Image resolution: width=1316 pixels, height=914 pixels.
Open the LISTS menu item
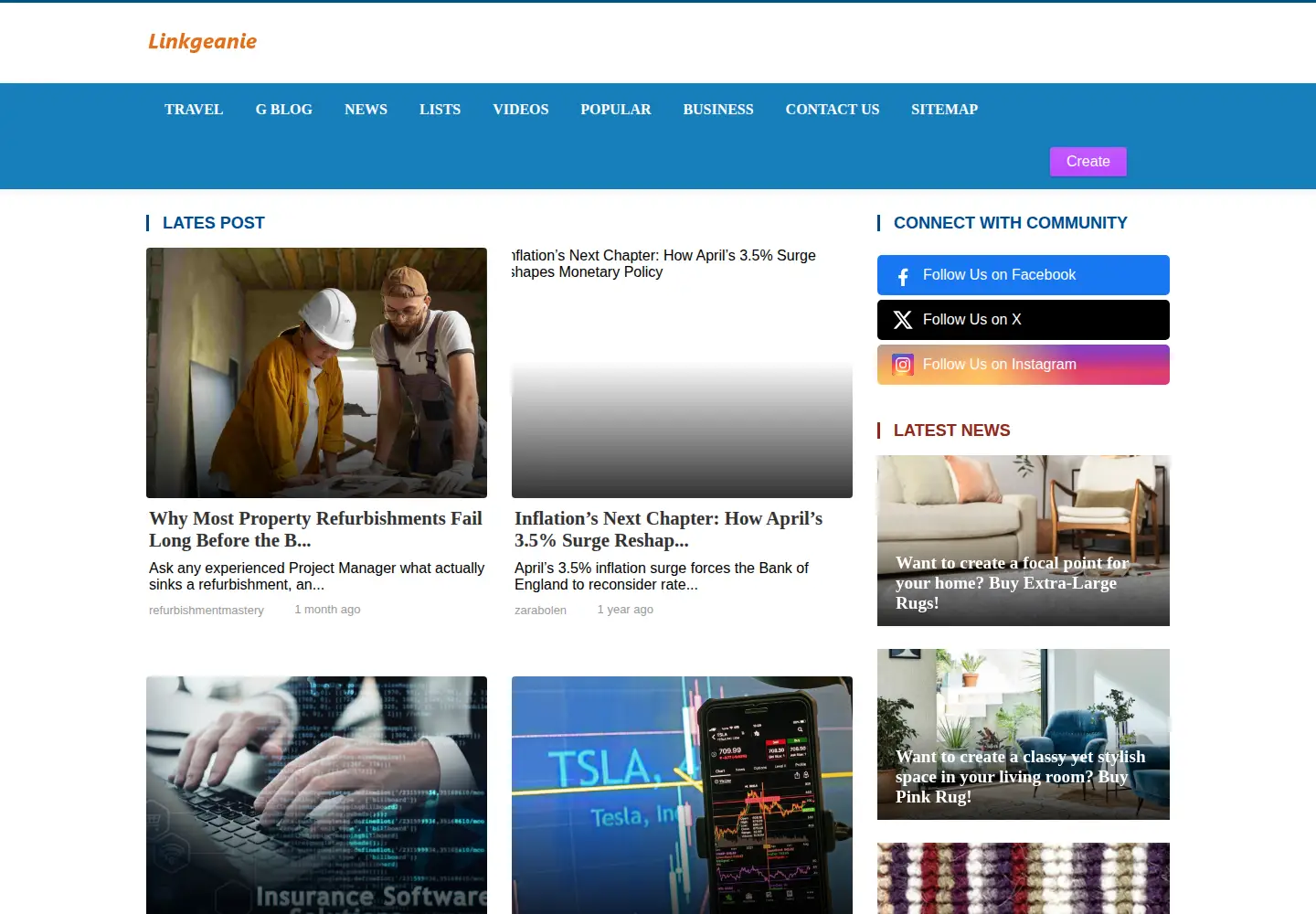coord(440,109)
